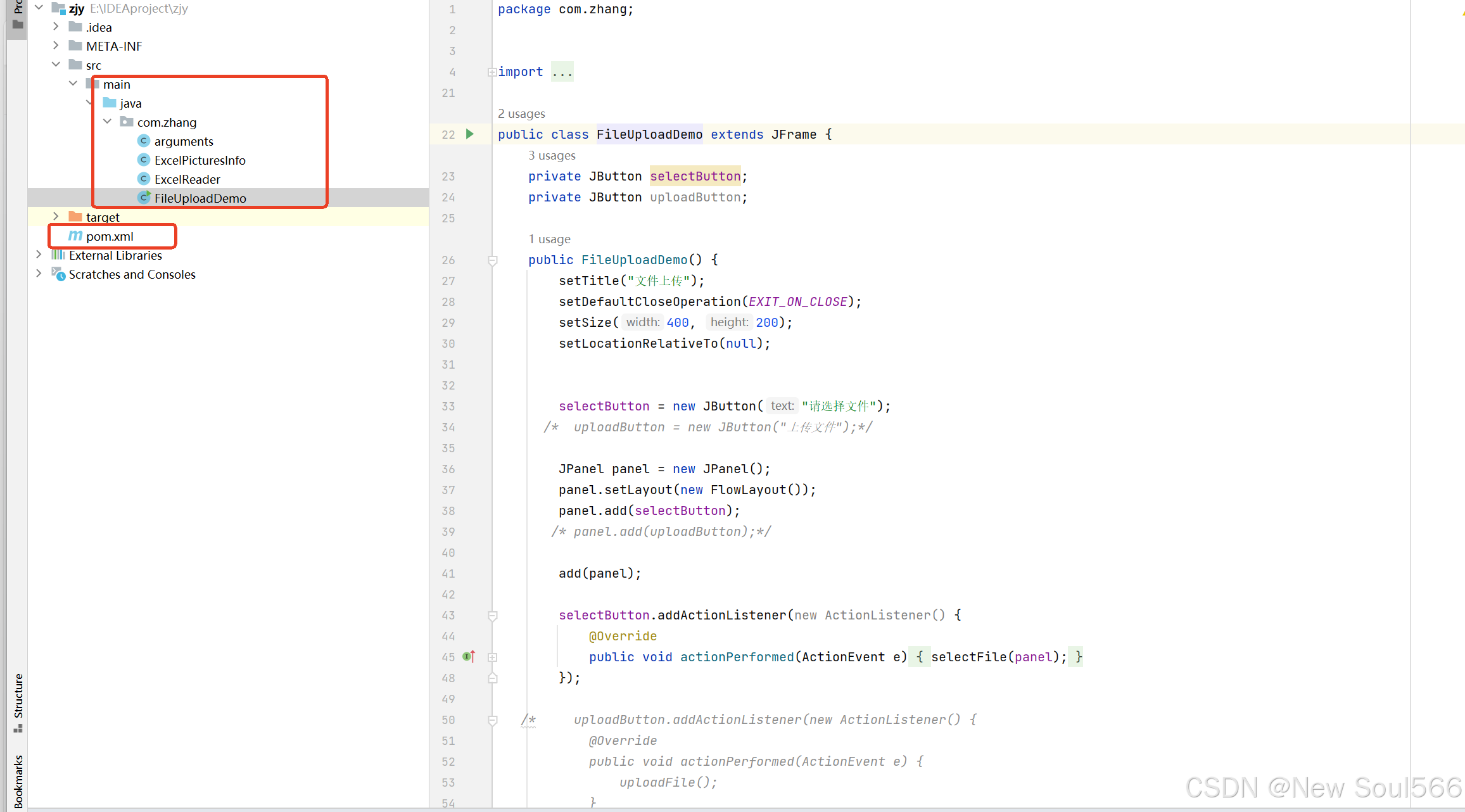
Task: Click the ExcelPicturesInfo class icon
Action: (144, 160)
